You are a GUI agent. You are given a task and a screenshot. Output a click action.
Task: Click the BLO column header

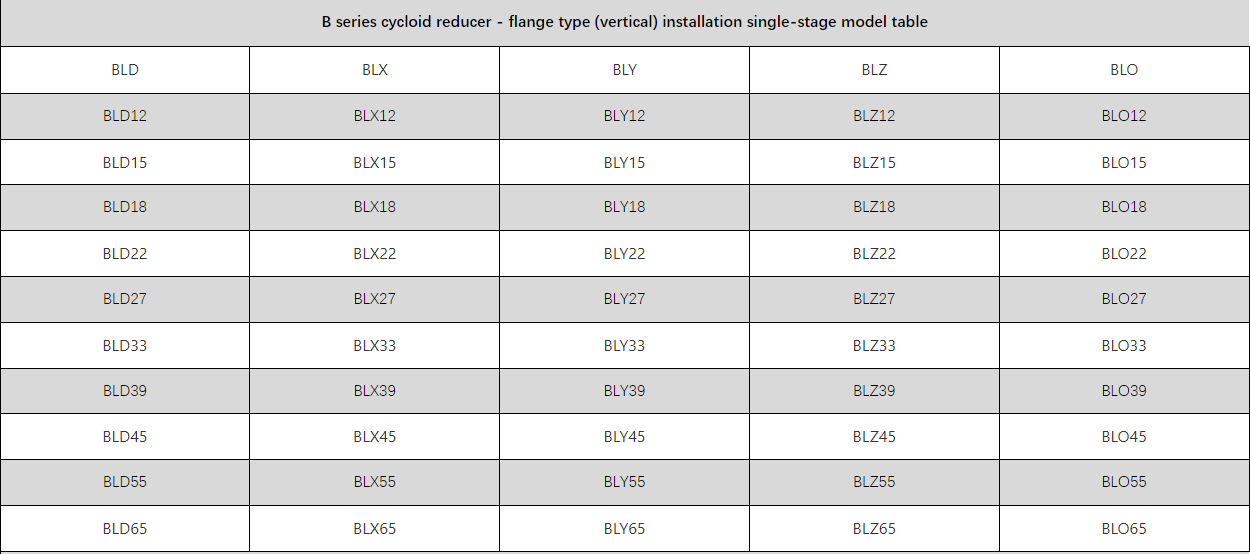(x=1124, y=70)
